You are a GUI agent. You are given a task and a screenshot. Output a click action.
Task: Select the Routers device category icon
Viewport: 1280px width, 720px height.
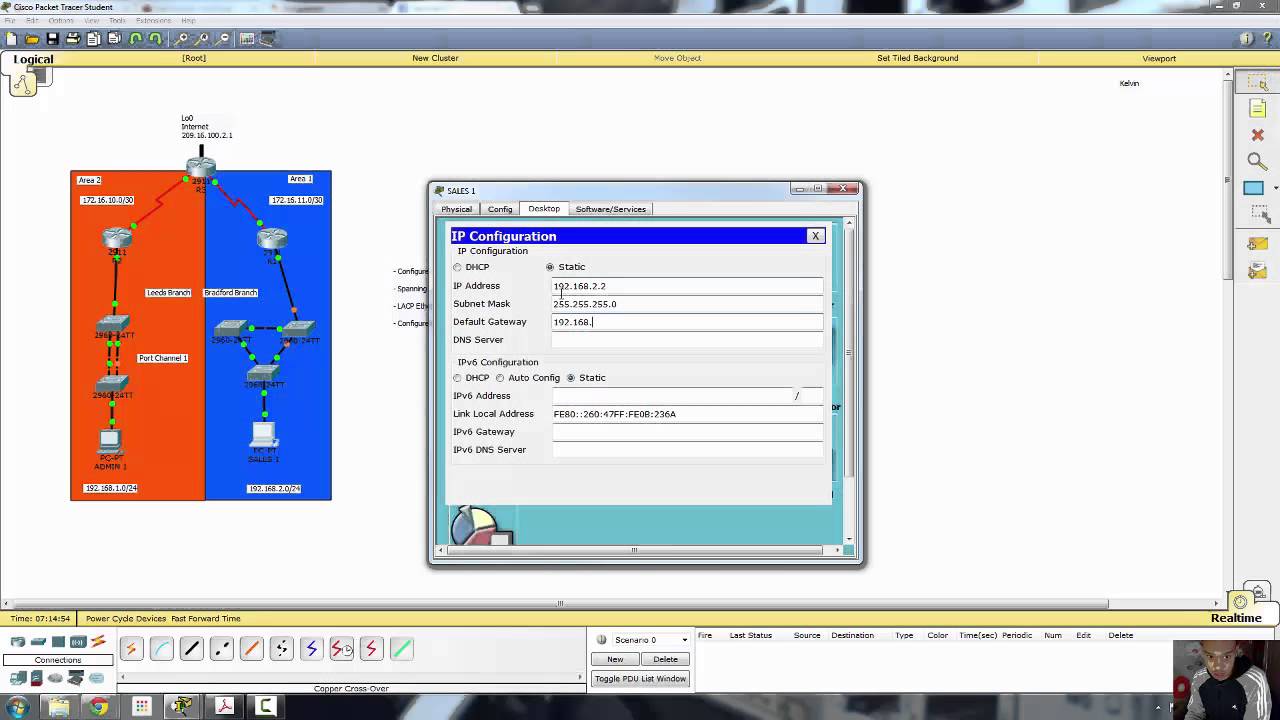click(x=18, y=642)
